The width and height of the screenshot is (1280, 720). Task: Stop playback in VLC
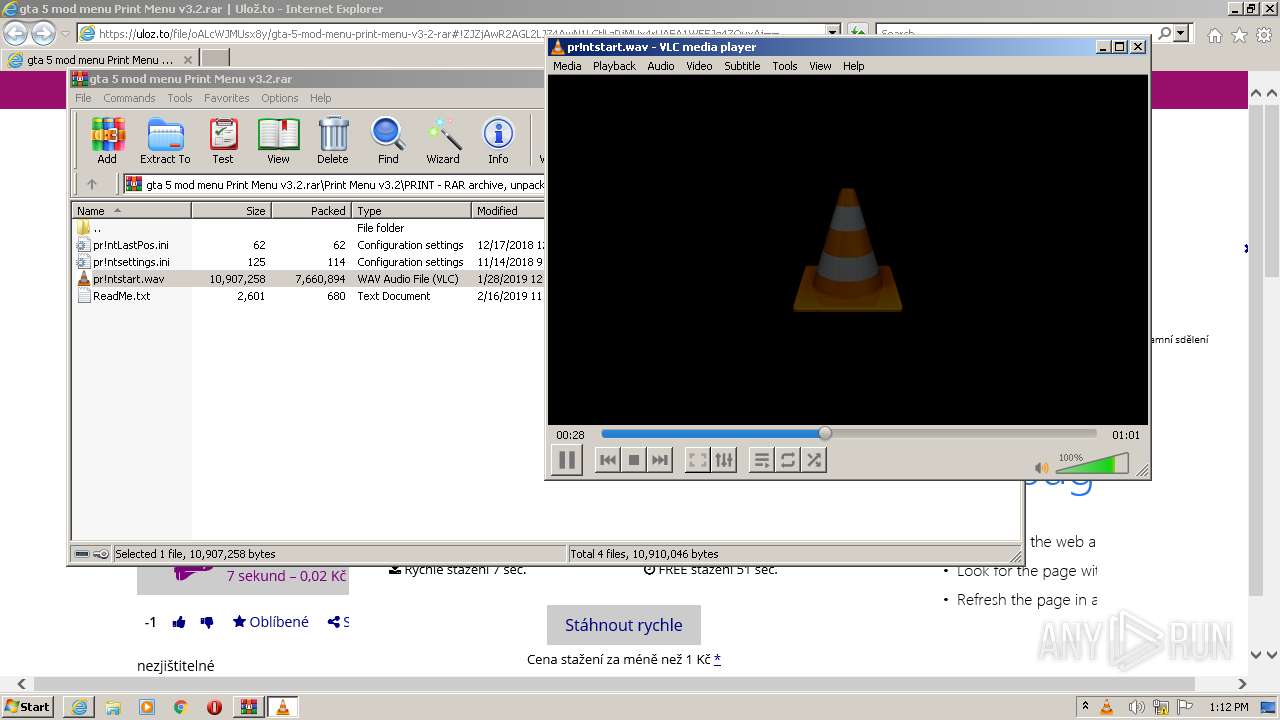[633, 460]
